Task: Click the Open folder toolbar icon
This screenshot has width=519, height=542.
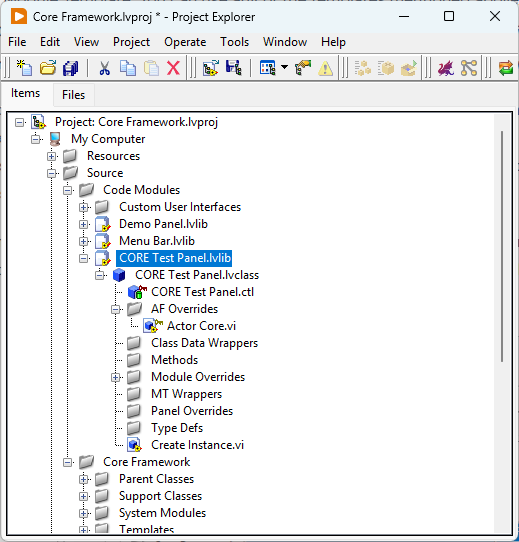Action: point(48,68)
